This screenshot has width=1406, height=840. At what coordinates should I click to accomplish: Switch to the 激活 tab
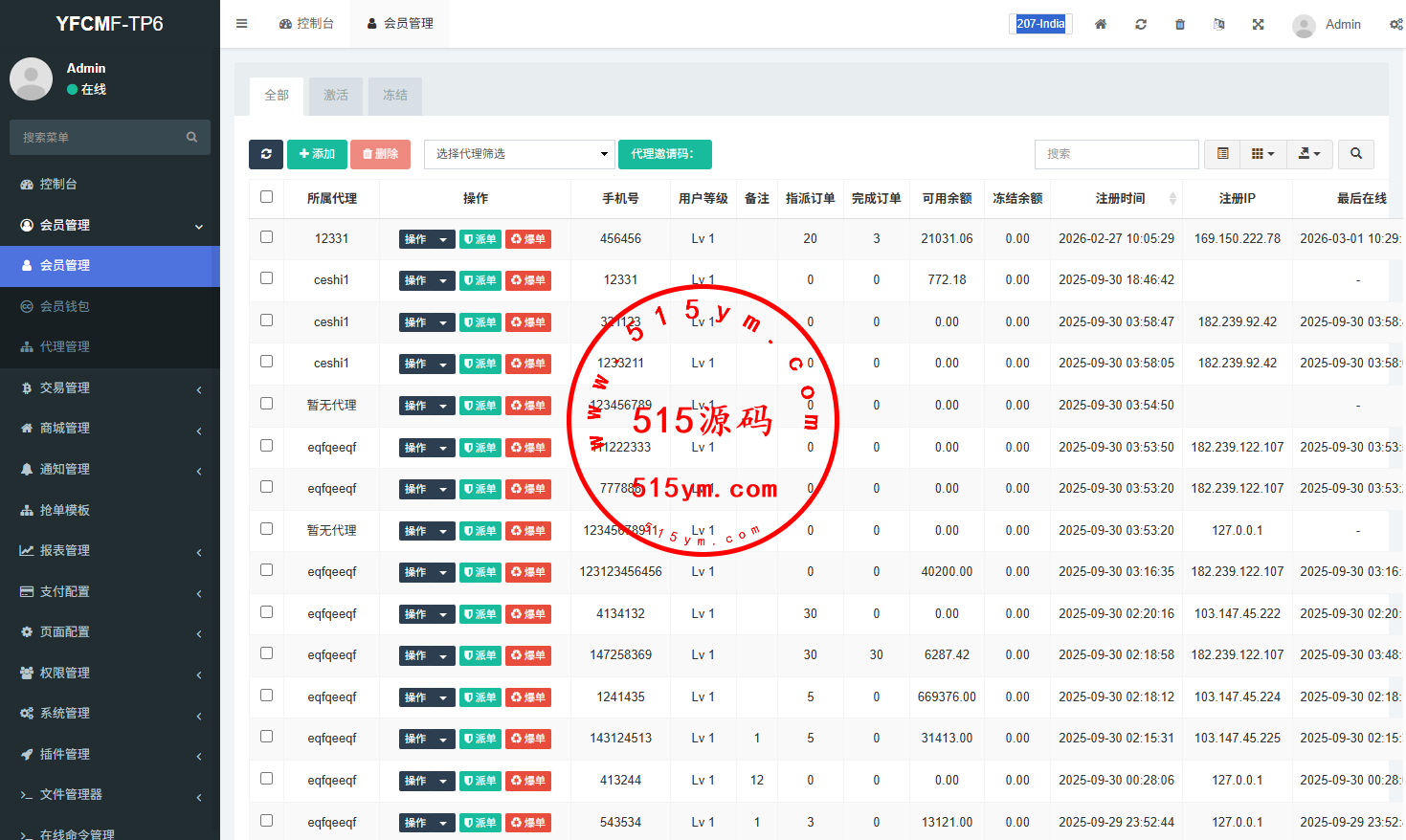(x=336, y=96)
